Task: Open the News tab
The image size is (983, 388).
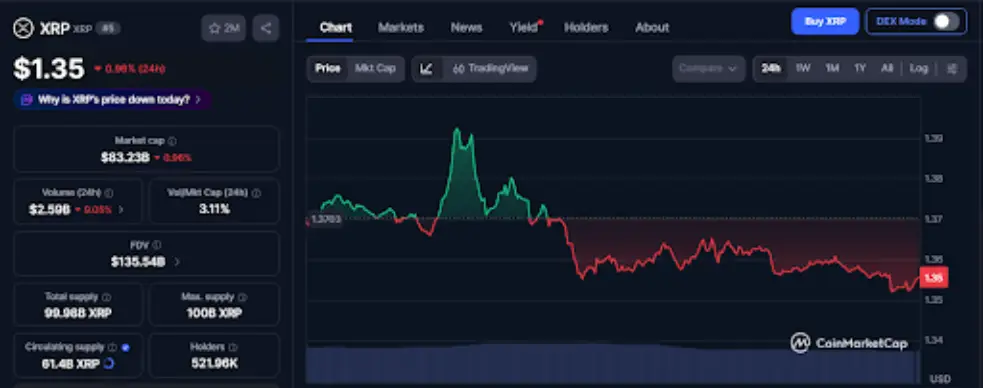Action: pyautogui.click(x=466, y=28)
